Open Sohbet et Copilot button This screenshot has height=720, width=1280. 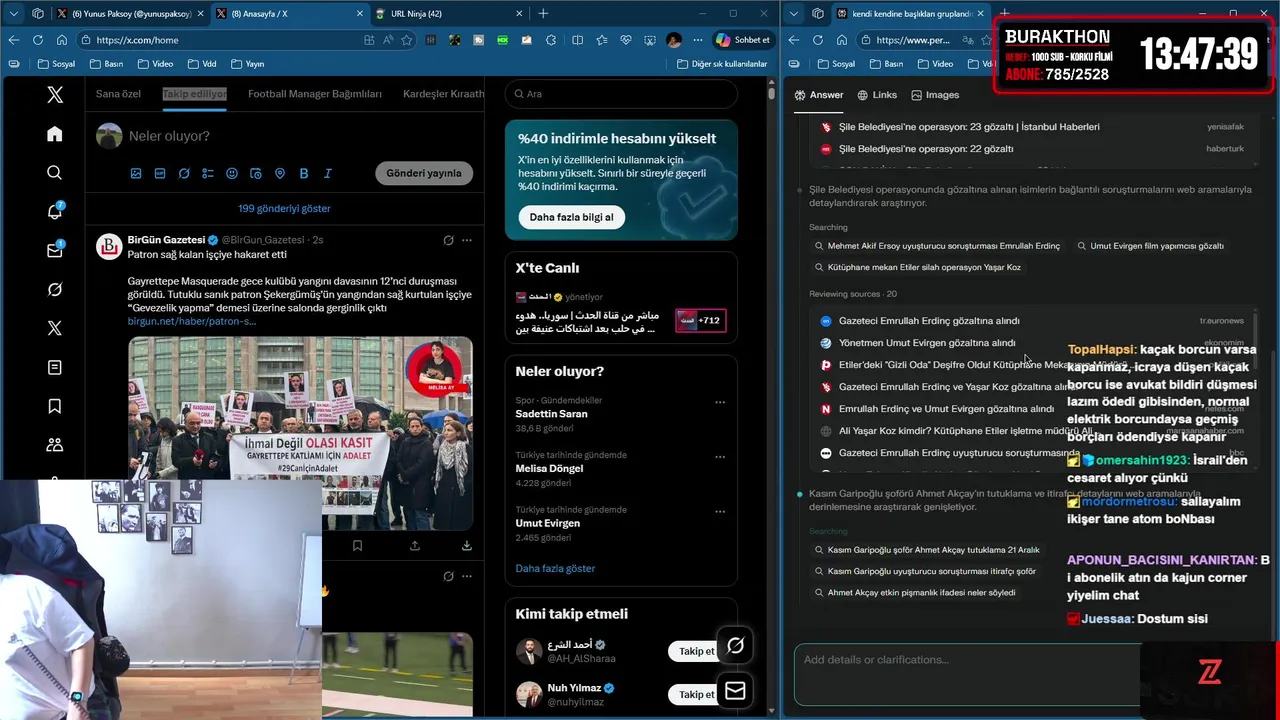[743, 40]
